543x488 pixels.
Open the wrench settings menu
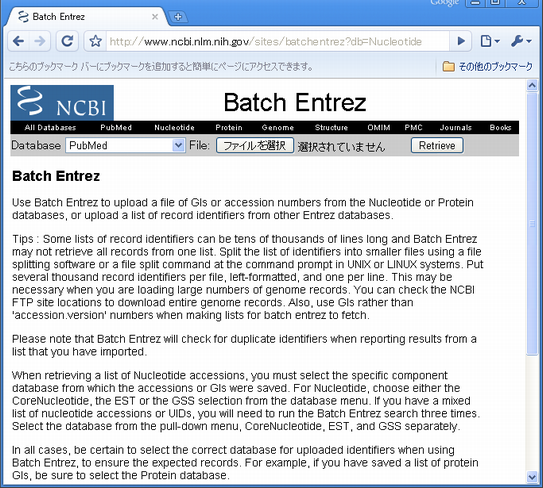pyautogui.click(x=521, y=42)
